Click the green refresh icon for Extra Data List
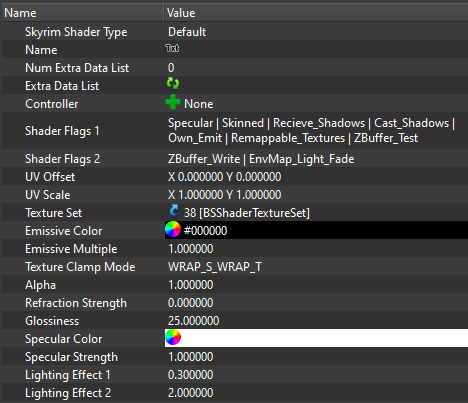 173,83
